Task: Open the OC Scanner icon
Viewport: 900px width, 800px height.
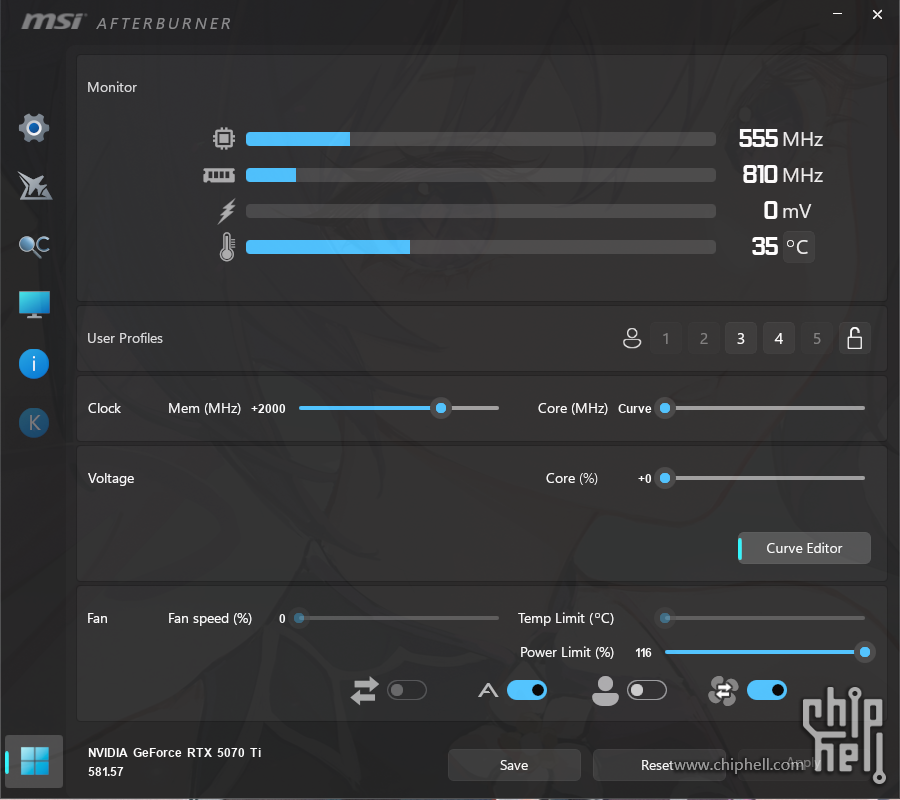Action: (34, 246)
